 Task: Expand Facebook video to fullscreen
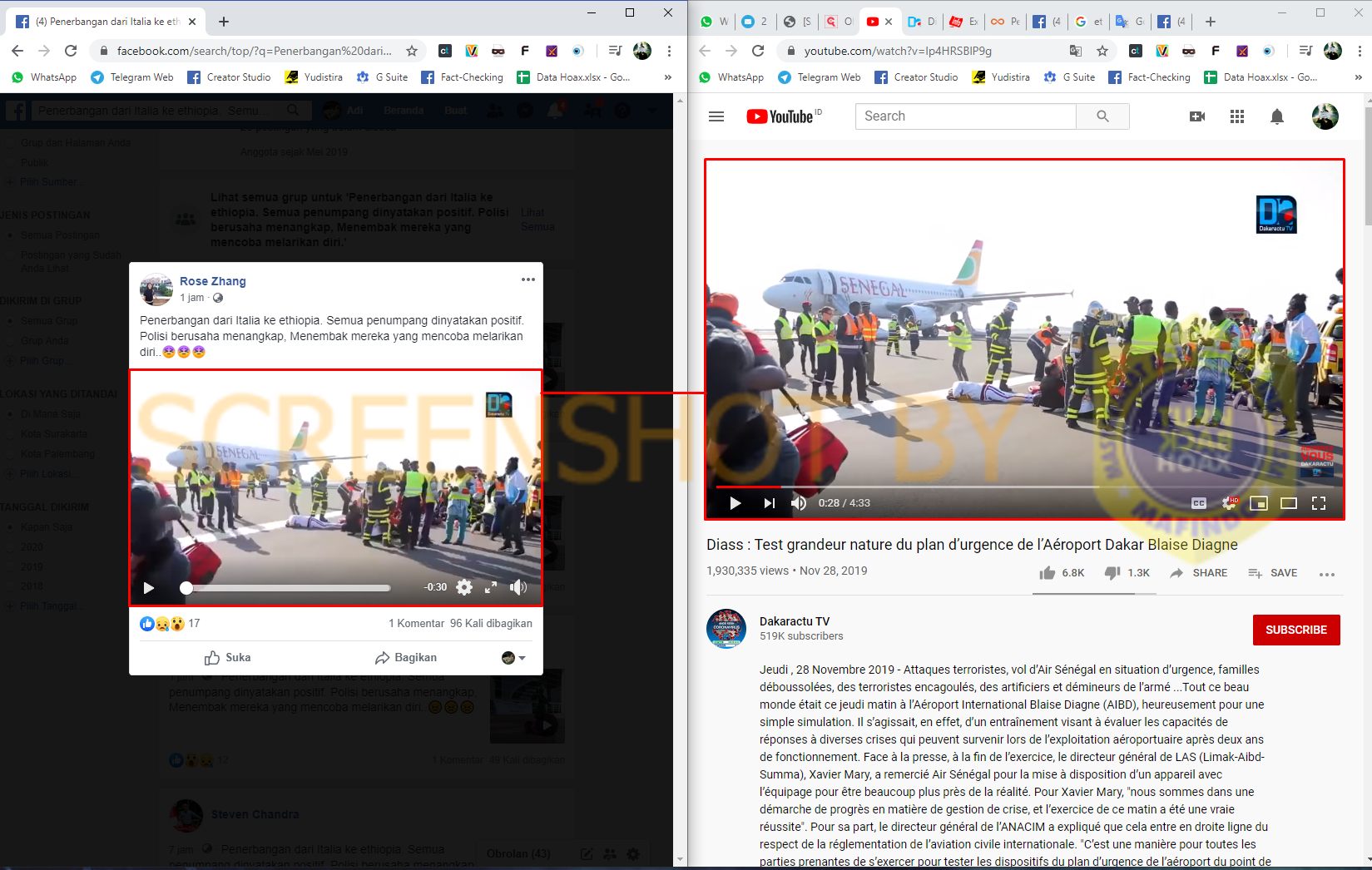(491, 587)
